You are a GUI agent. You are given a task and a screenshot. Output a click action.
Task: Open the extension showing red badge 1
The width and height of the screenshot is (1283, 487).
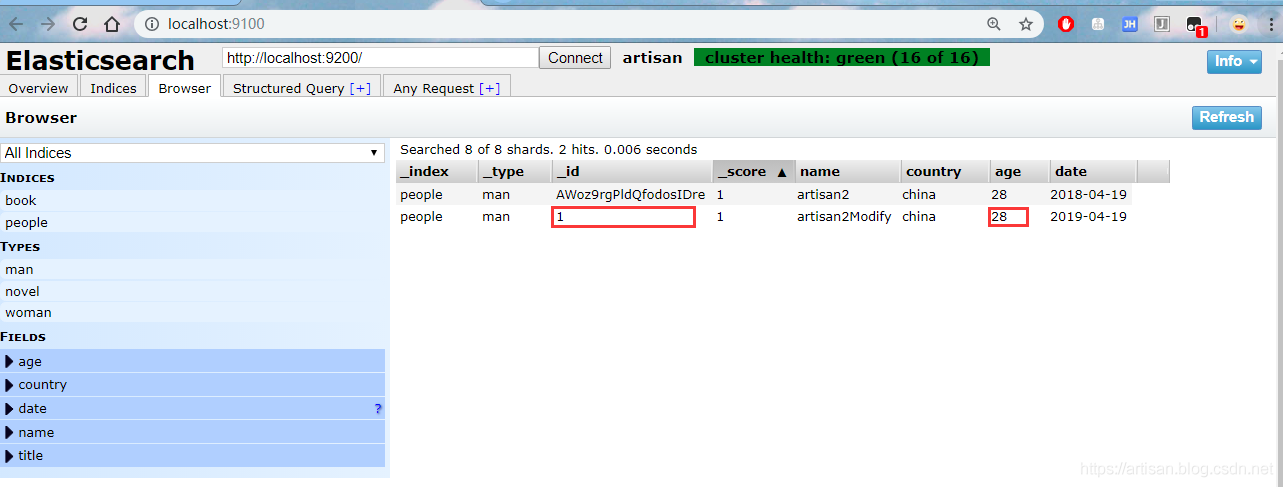coord(1195,24)
